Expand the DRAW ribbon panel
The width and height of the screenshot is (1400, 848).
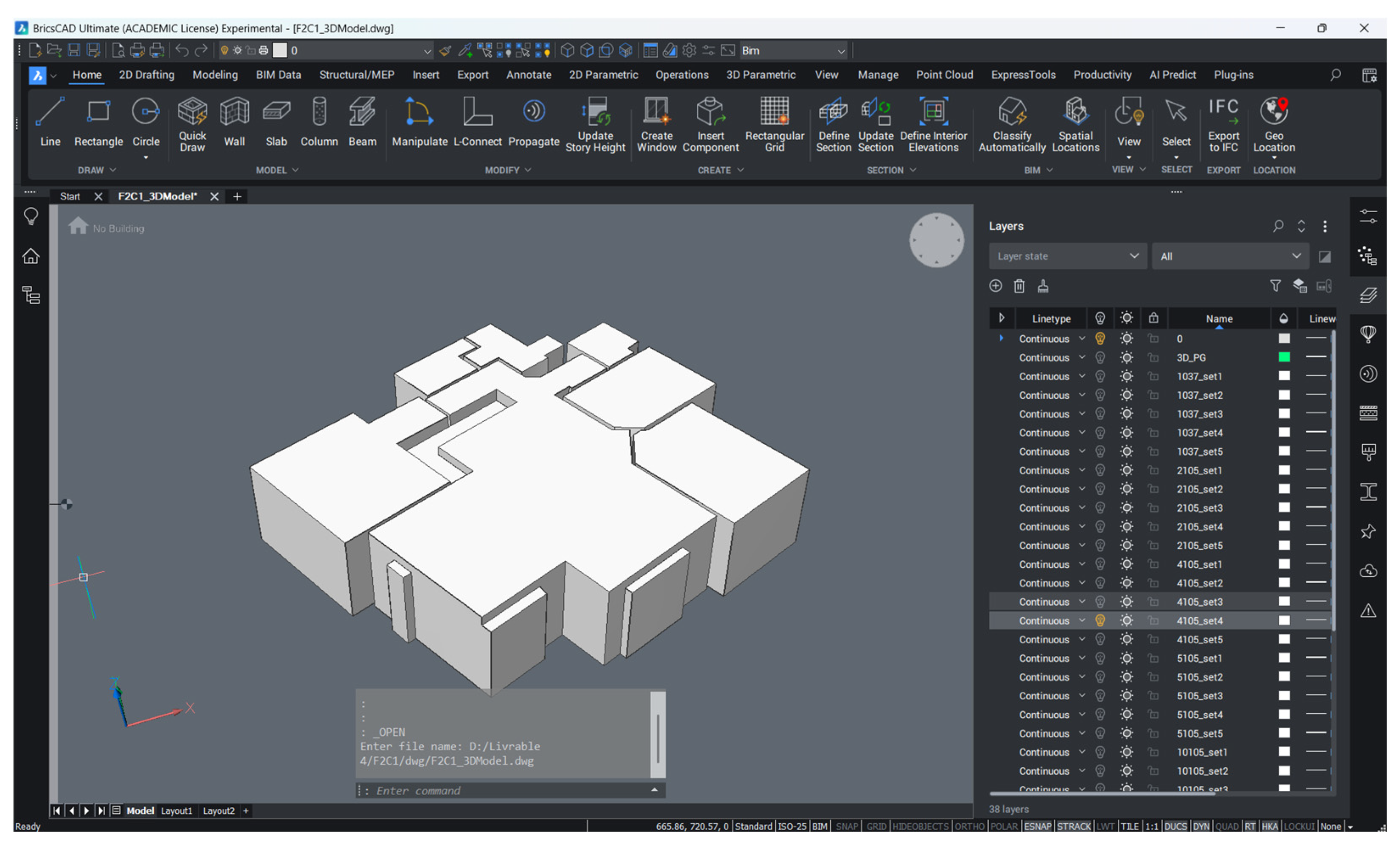click(x=96, y=170)
